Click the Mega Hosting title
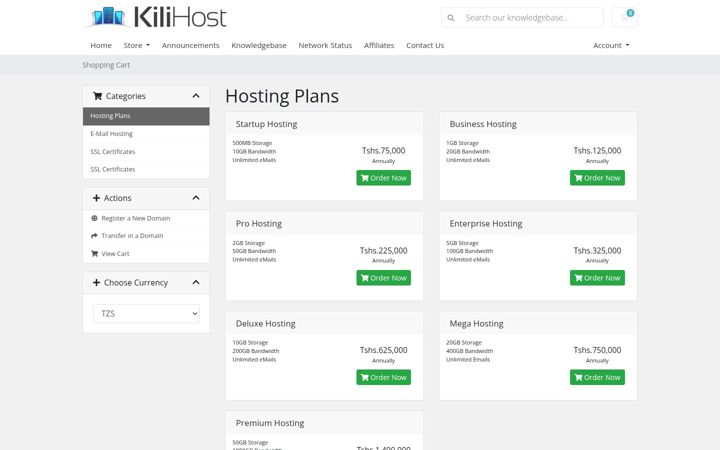The width and height of the screenshot is (720, 450). point(476,323)
